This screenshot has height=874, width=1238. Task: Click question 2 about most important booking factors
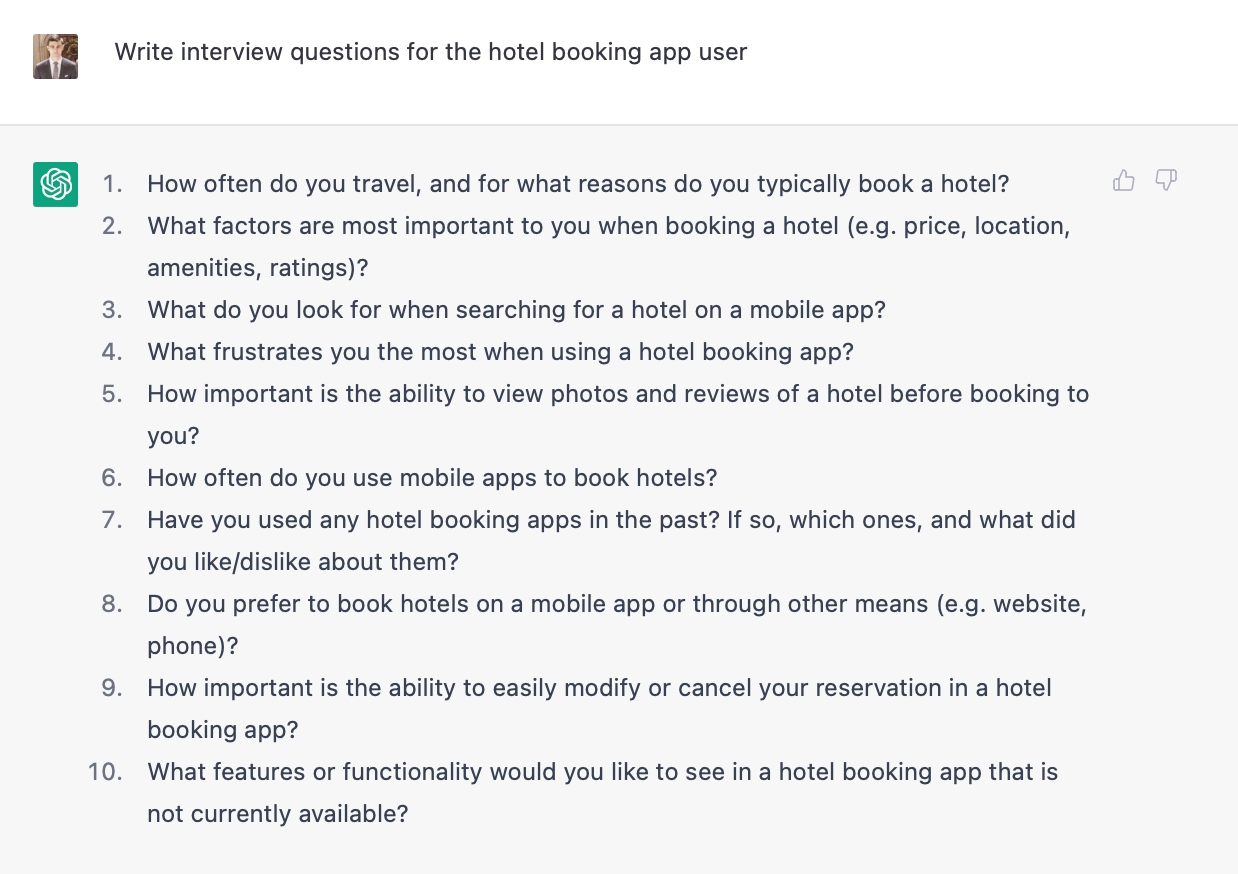pyautogui.click(x=608, y=226)
